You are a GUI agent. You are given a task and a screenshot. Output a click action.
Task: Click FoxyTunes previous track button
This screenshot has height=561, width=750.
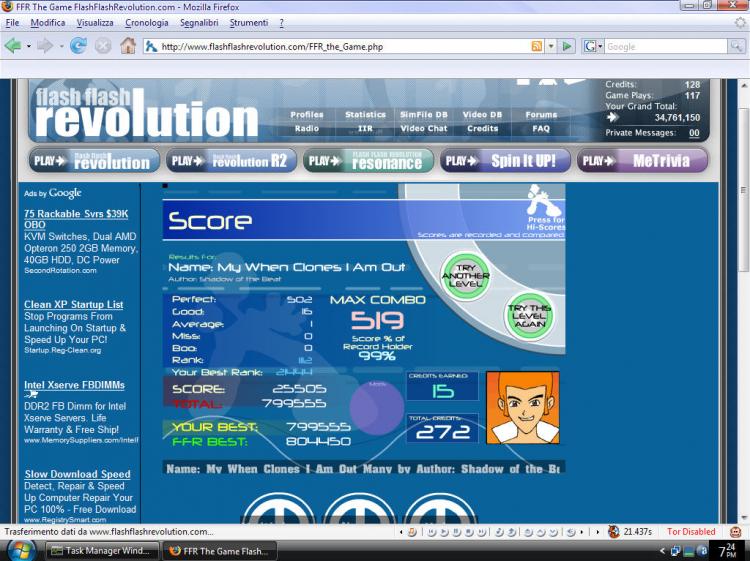tap(432, 532)
